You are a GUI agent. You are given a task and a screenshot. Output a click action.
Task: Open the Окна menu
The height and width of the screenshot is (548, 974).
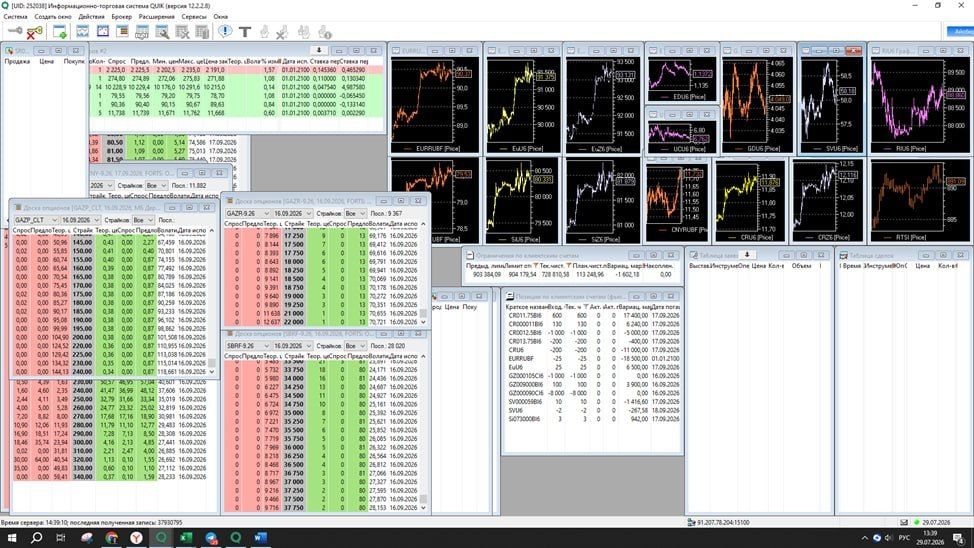[221, 17]
